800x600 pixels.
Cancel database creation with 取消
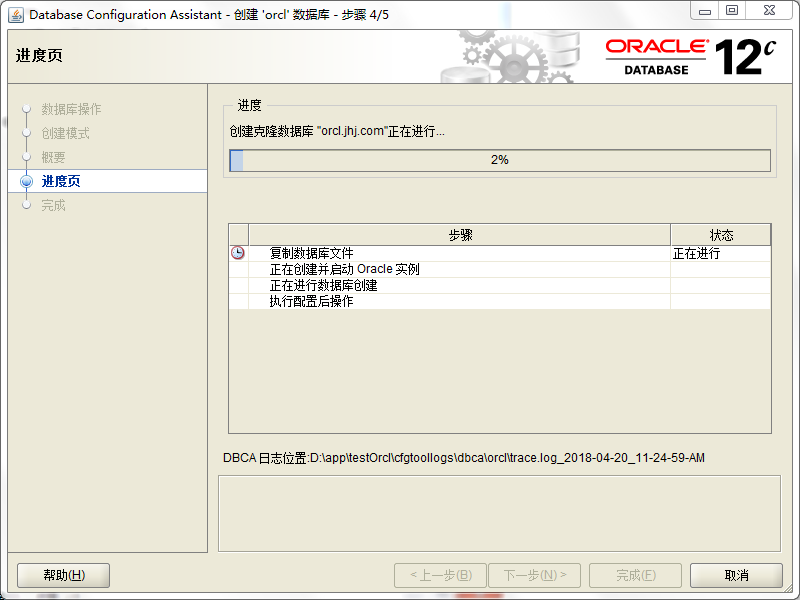[x=736, y=576]
